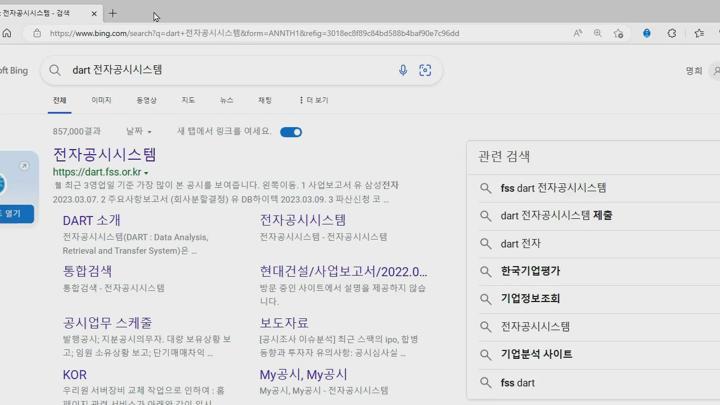This screenshot has width=720, height=405.
Task: Open the zoom magnifier in address bar
Action: pos(597,33)
